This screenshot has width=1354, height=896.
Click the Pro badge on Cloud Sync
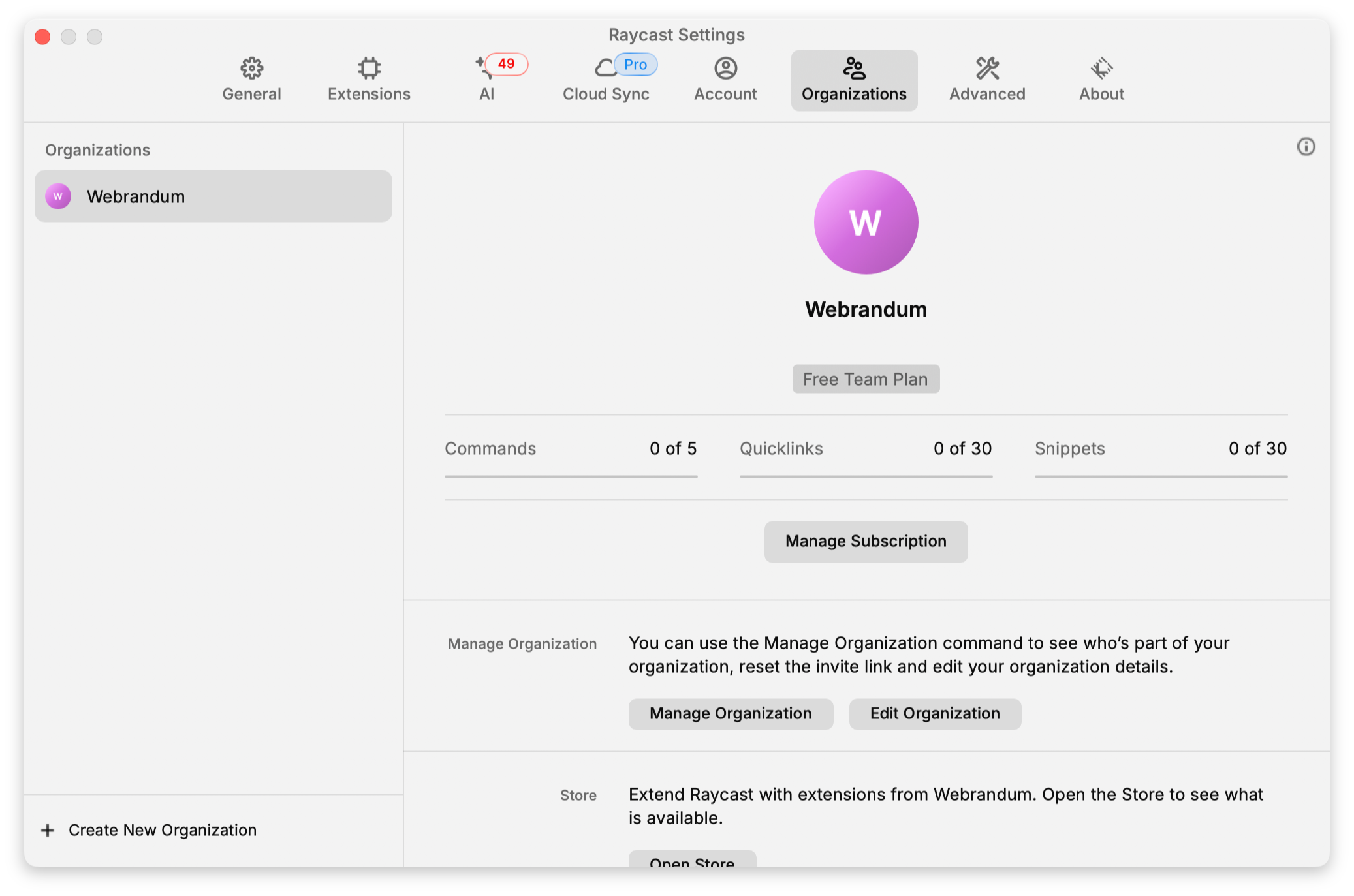(635, 65)
